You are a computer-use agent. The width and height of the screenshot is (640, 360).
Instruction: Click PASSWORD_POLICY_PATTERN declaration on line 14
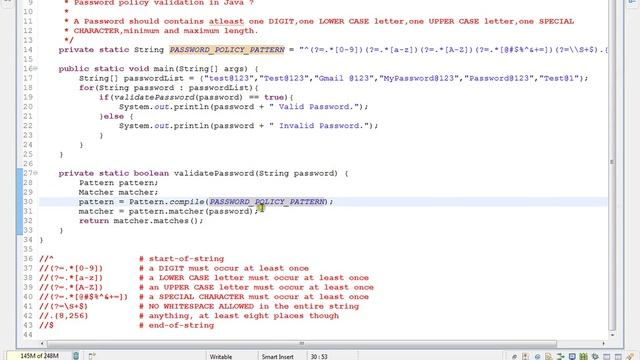227,50
